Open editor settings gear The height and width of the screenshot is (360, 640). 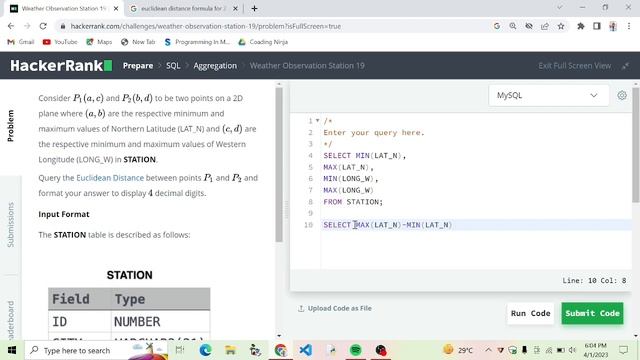(622, 96)
